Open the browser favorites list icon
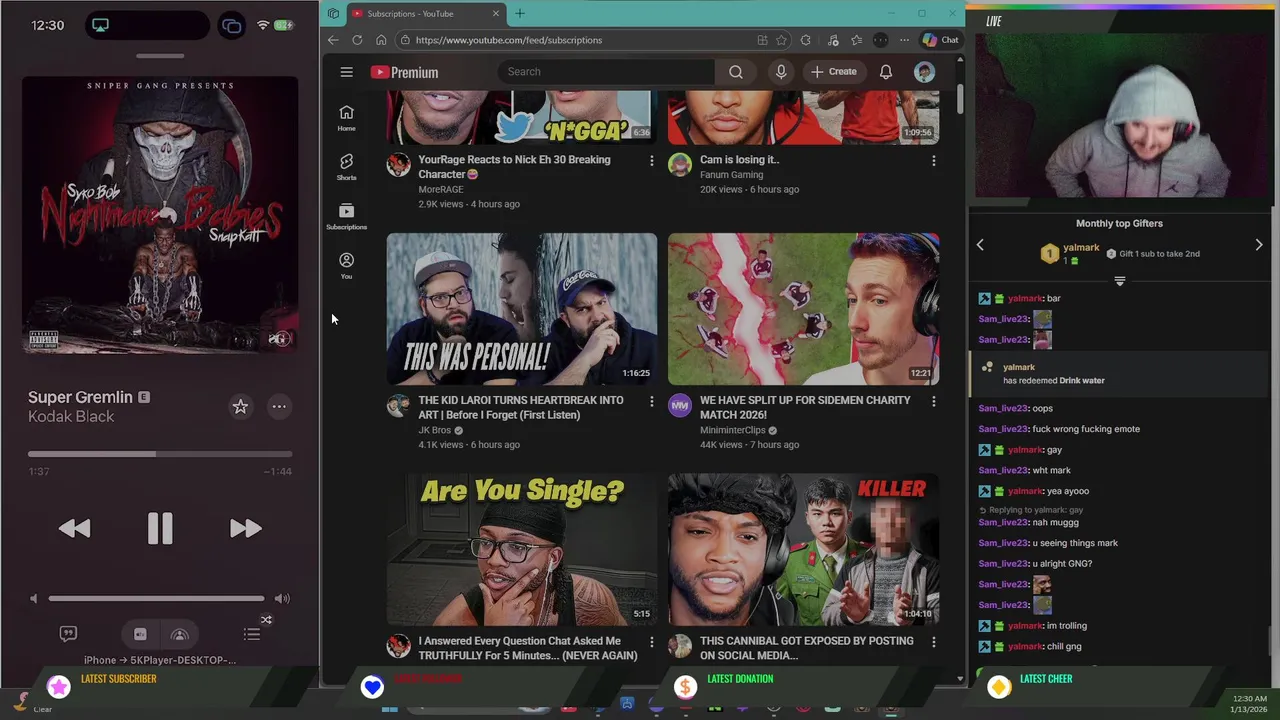Viewport: 1280px width, 720px height. pos(857,40)
